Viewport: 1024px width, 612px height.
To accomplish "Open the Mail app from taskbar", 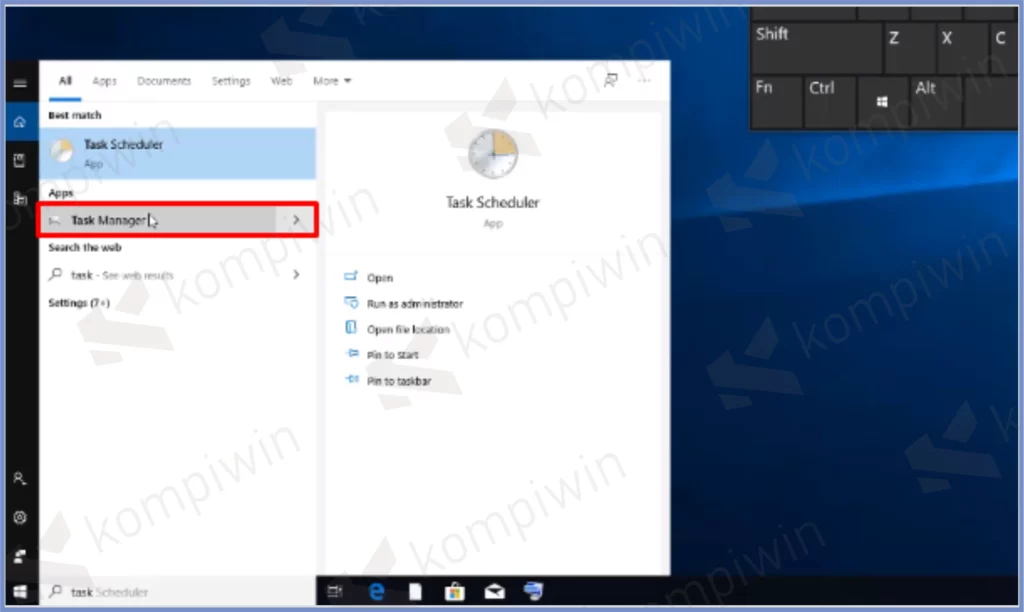I will coord(493,591).
